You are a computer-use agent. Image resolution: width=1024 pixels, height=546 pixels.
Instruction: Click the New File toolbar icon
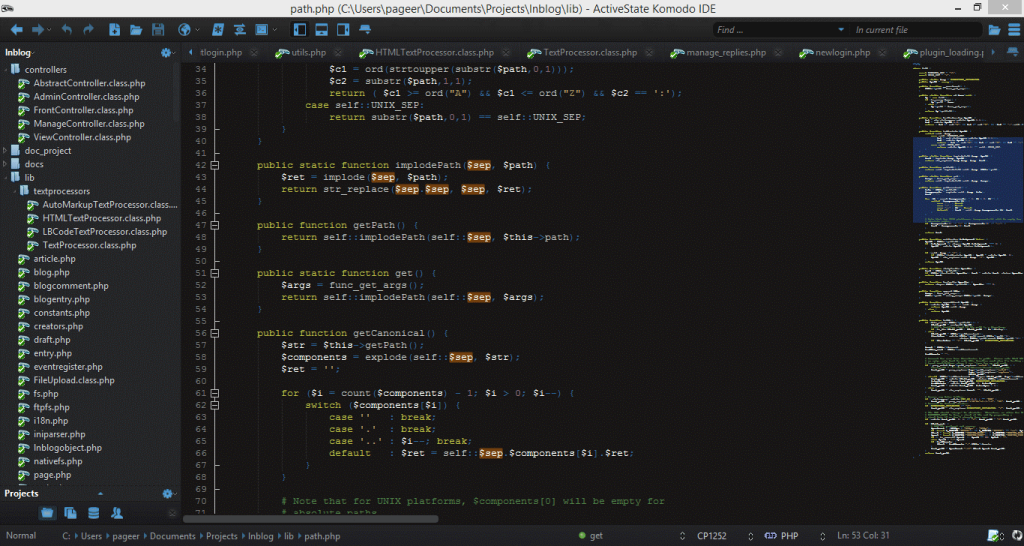[x=114, y=29]
